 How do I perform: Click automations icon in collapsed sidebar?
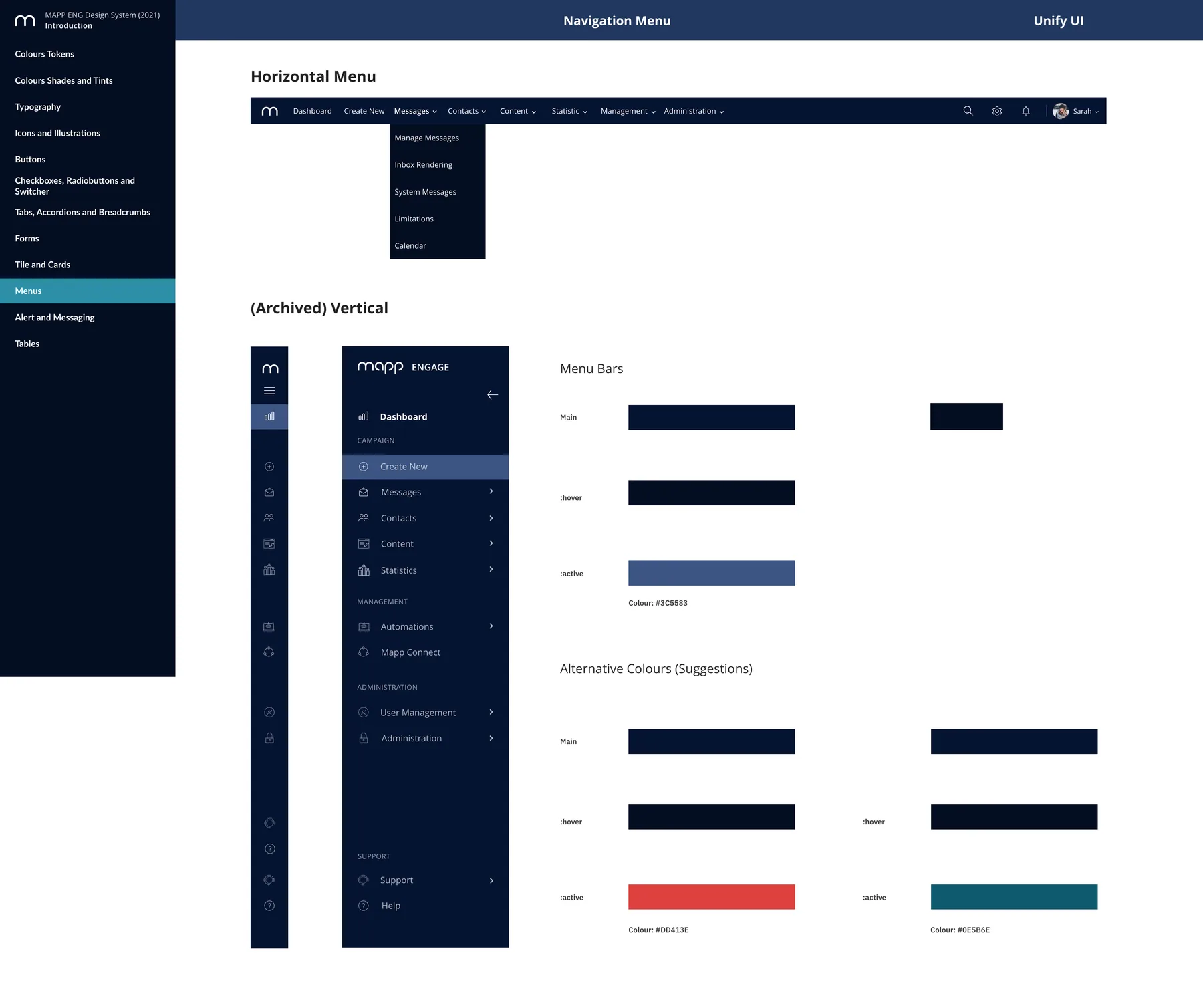click(269, 626)
